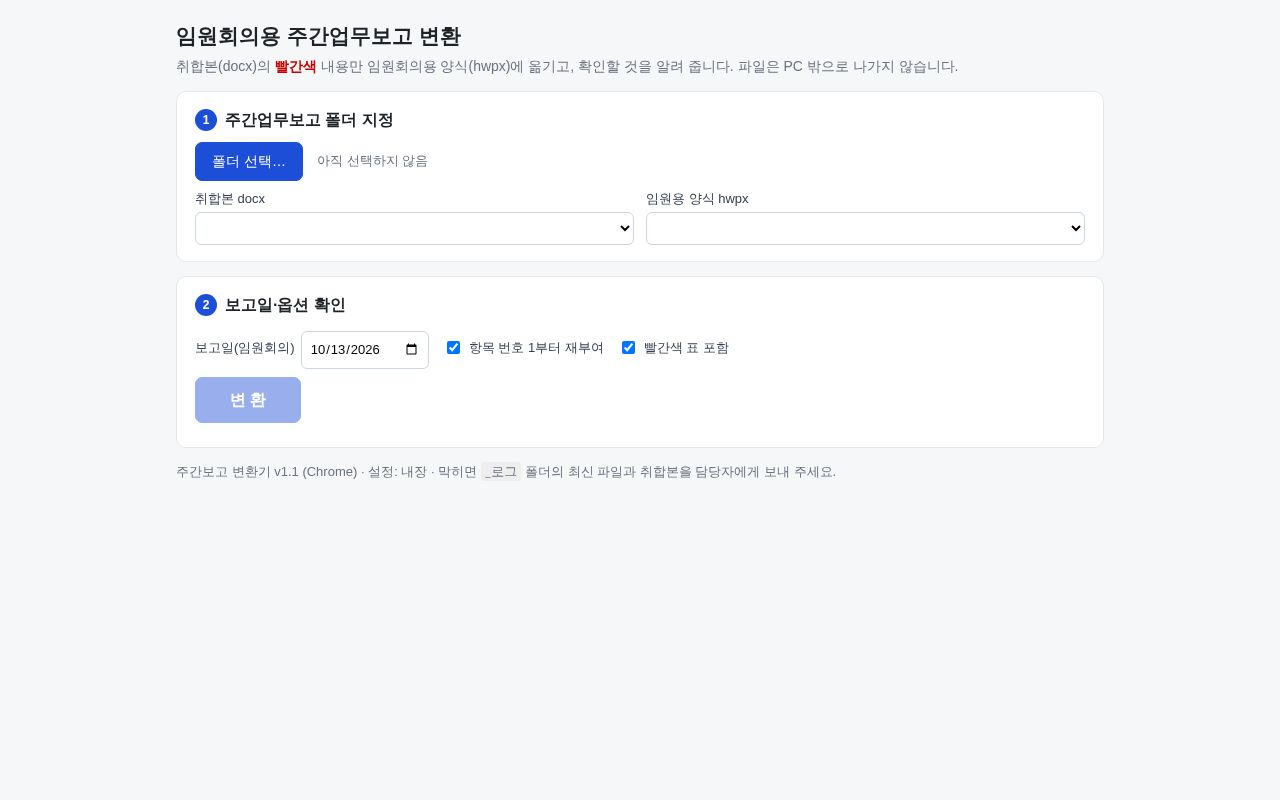Open the calendar picker icon in date field

[411, 350]
